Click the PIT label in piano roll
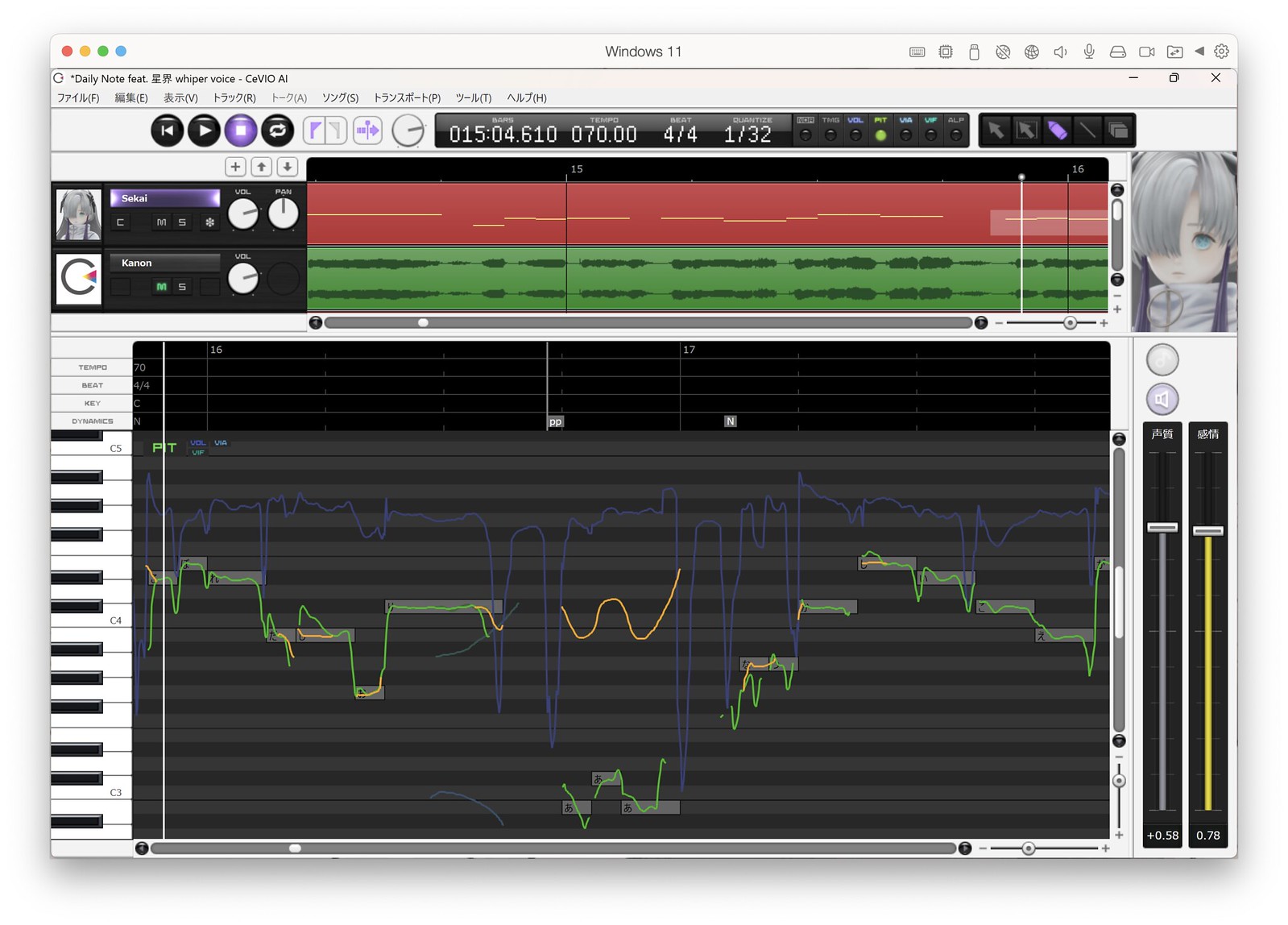Screen dimensions: 1288x925 coord(164,447)
